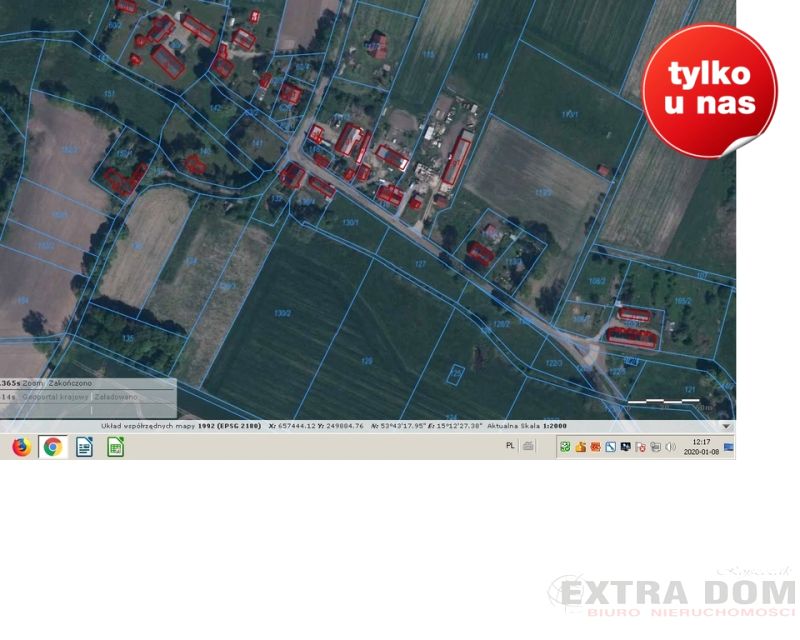Open the orange thumbs-up tray icon

[x=580, y=447]
